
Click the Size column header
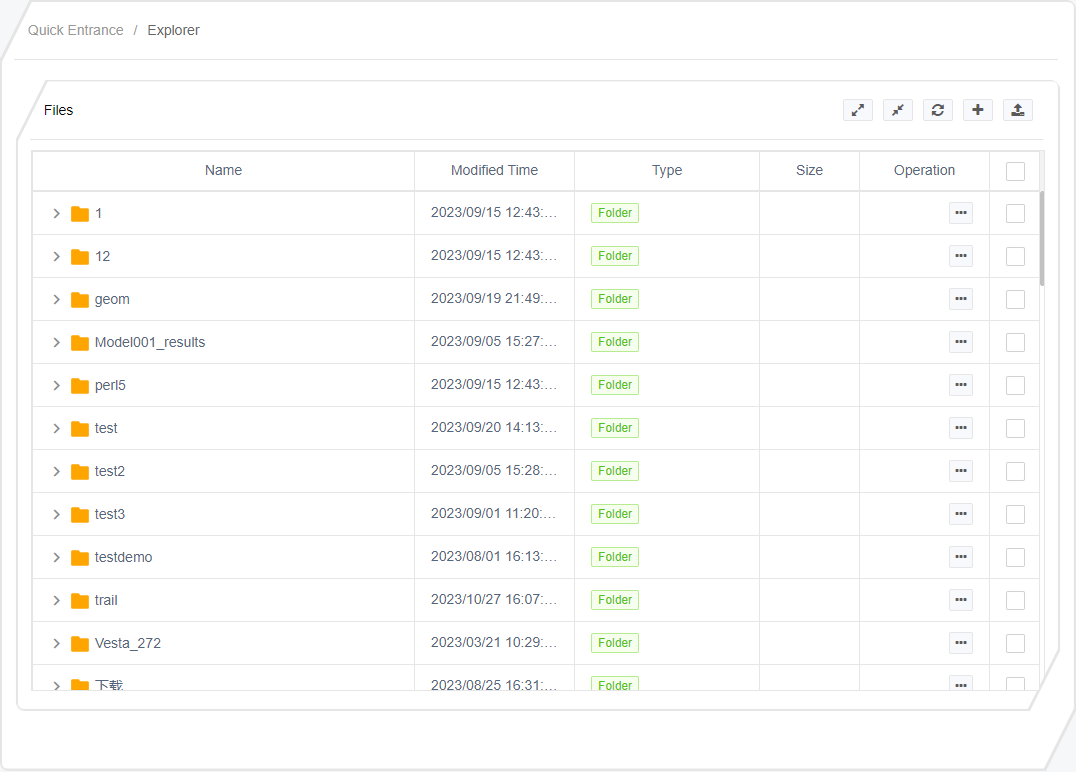click(809, 170)
